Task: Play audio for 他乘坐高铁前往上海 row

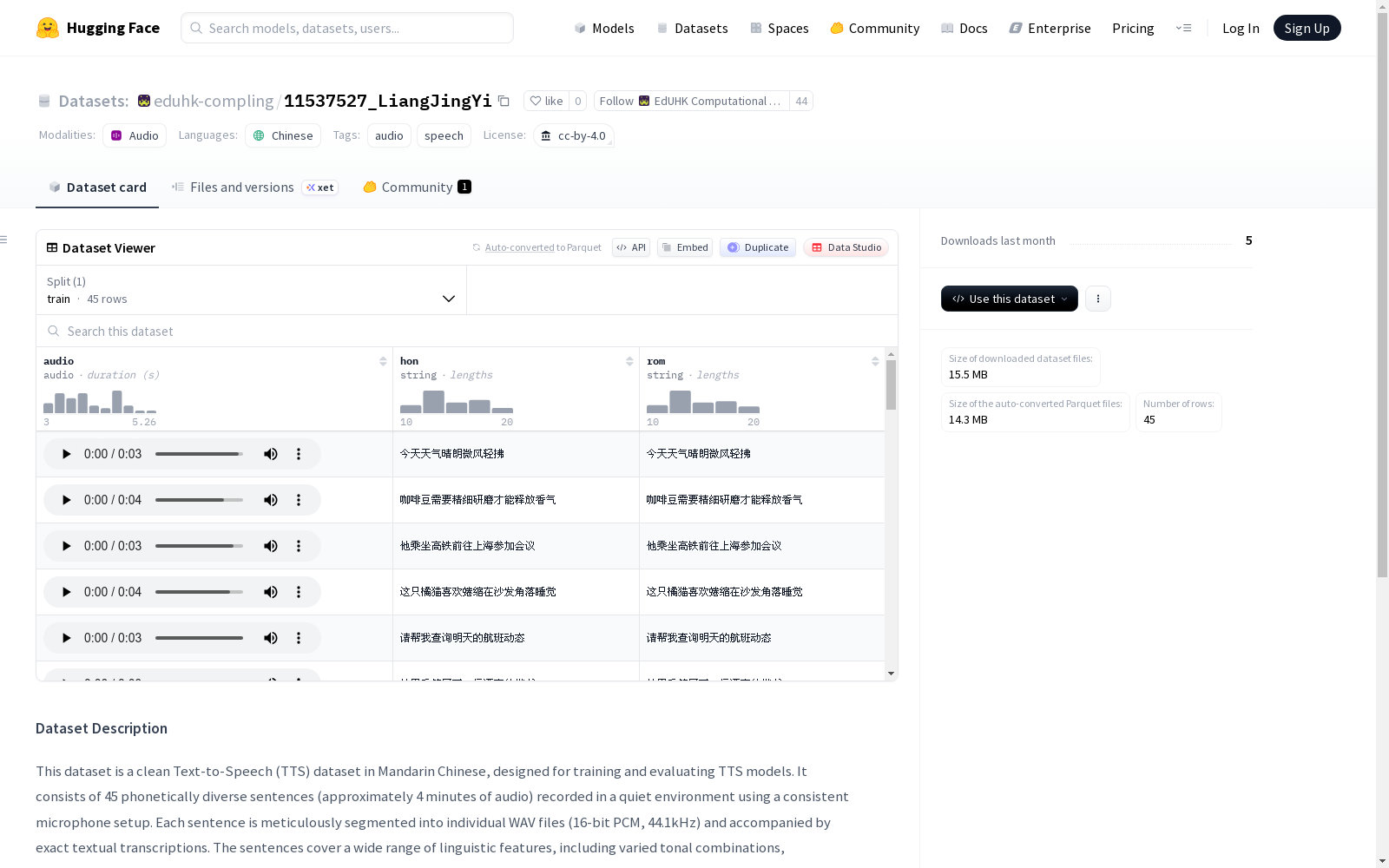Action: (x=66, y=546)
